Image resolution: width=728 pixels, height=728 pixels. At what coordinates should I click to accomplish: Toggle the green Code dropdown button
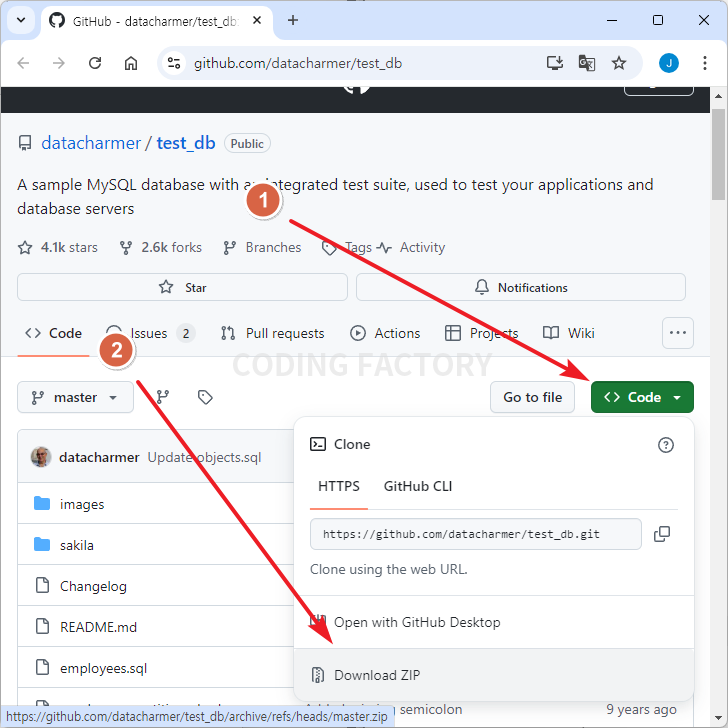pyautogui.click(x=642, y=397)
